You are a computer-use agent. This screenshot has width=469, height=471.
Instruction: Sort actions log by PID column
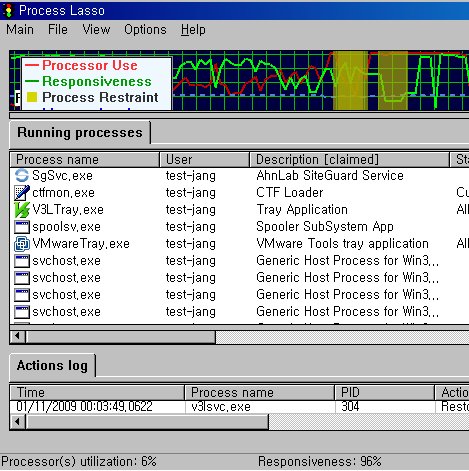pyautogui.click(x=385, y=392)
